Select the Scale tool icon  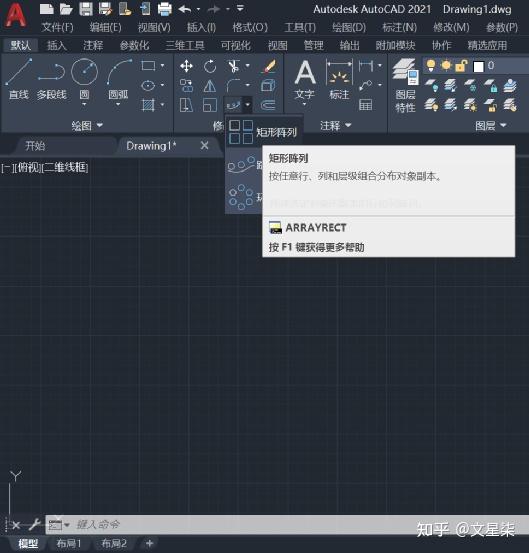(x=210, y=105)
